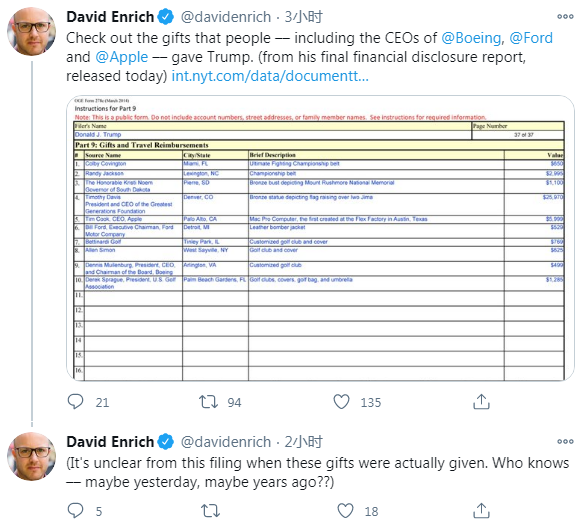Open the @Apple mention link
The image size is (582, 524).
122,57
